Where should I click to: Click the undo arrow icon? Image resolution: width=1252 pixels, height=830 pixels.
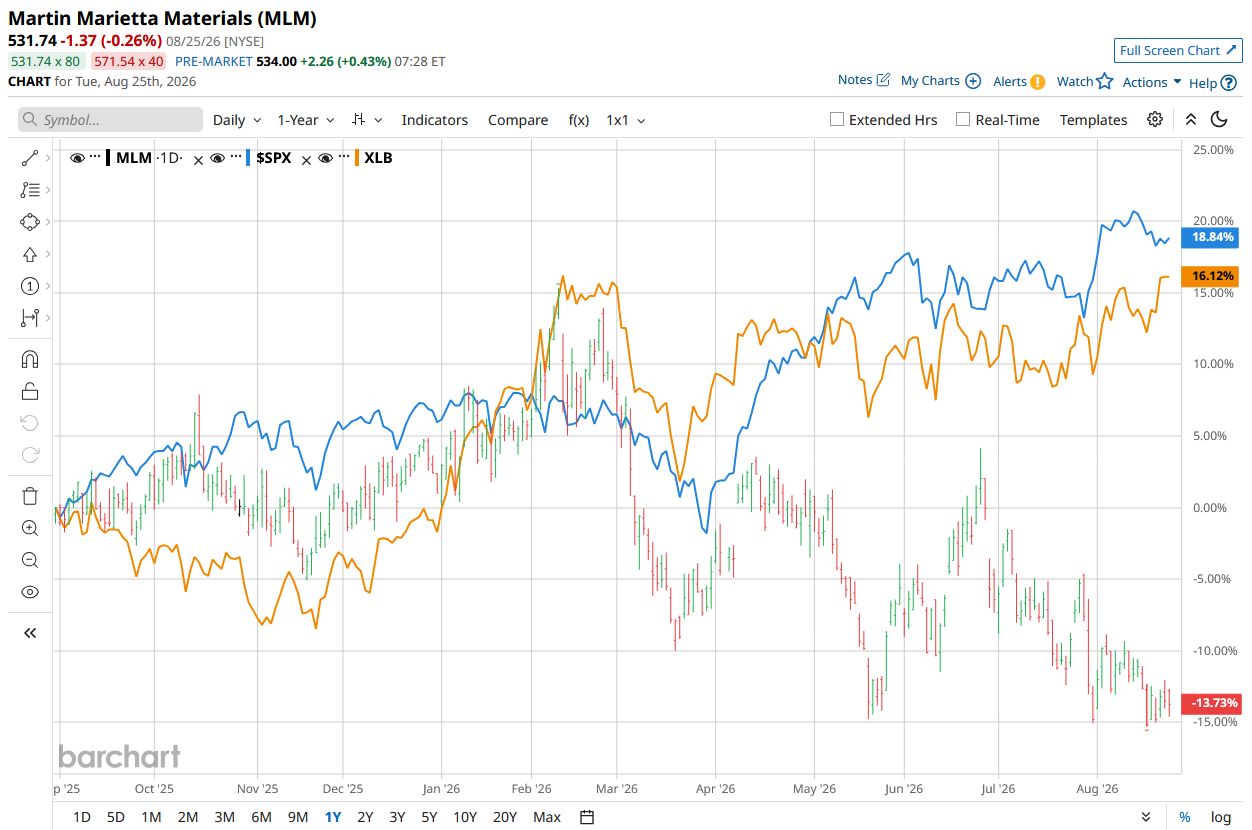29,423
